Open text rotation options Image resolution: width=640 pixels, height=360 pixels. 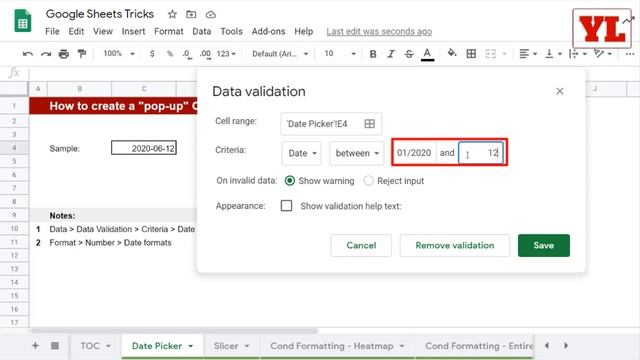coord(602,54)
